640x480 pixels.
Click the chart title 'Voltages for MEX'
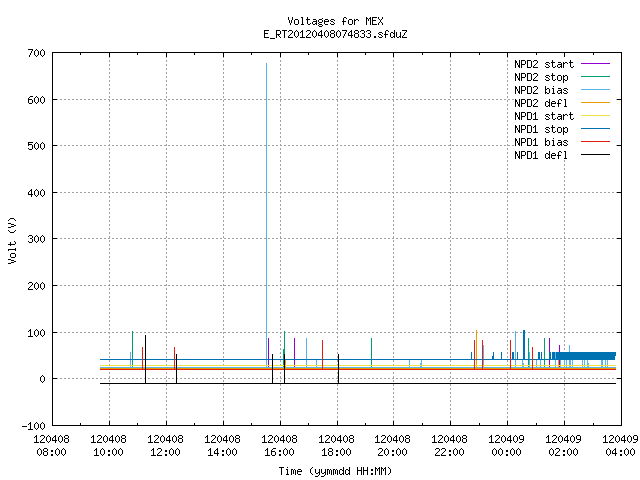[335, 21]
